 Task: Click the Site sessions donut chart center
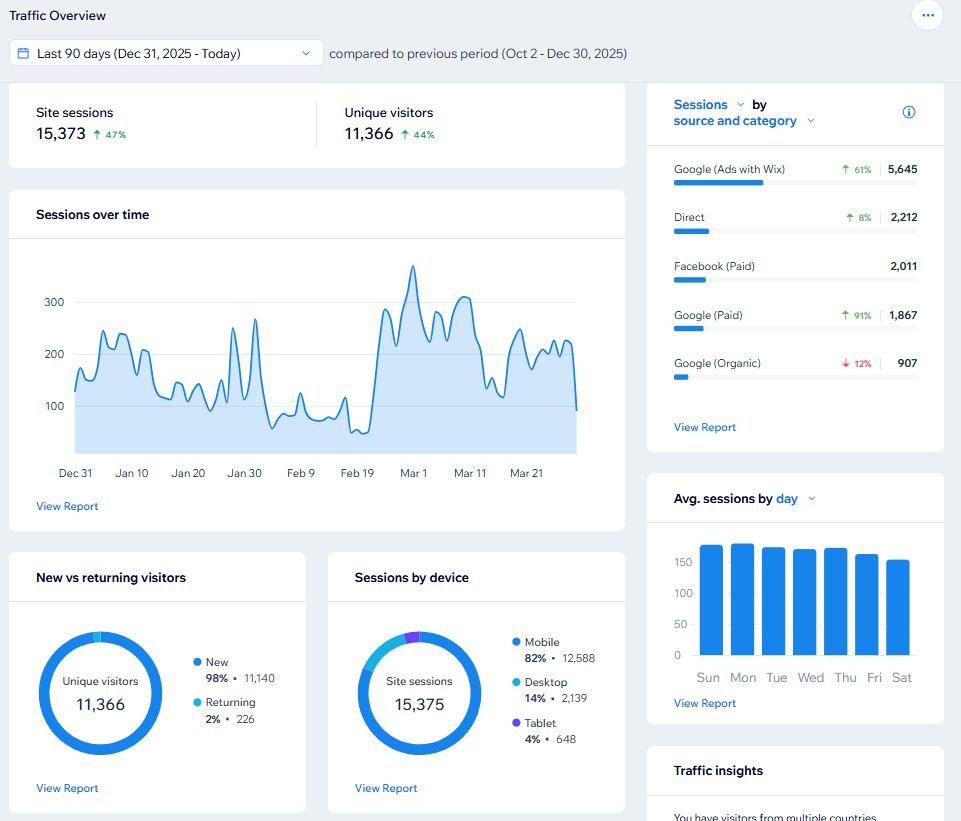click(x=419, y=694)
